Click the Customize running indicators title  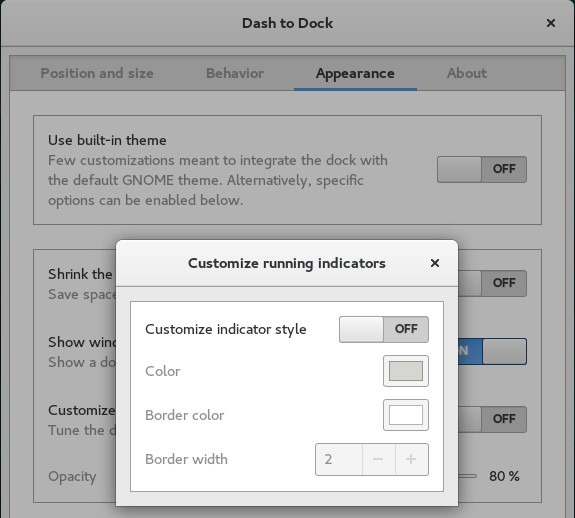[x=287, y=263]
